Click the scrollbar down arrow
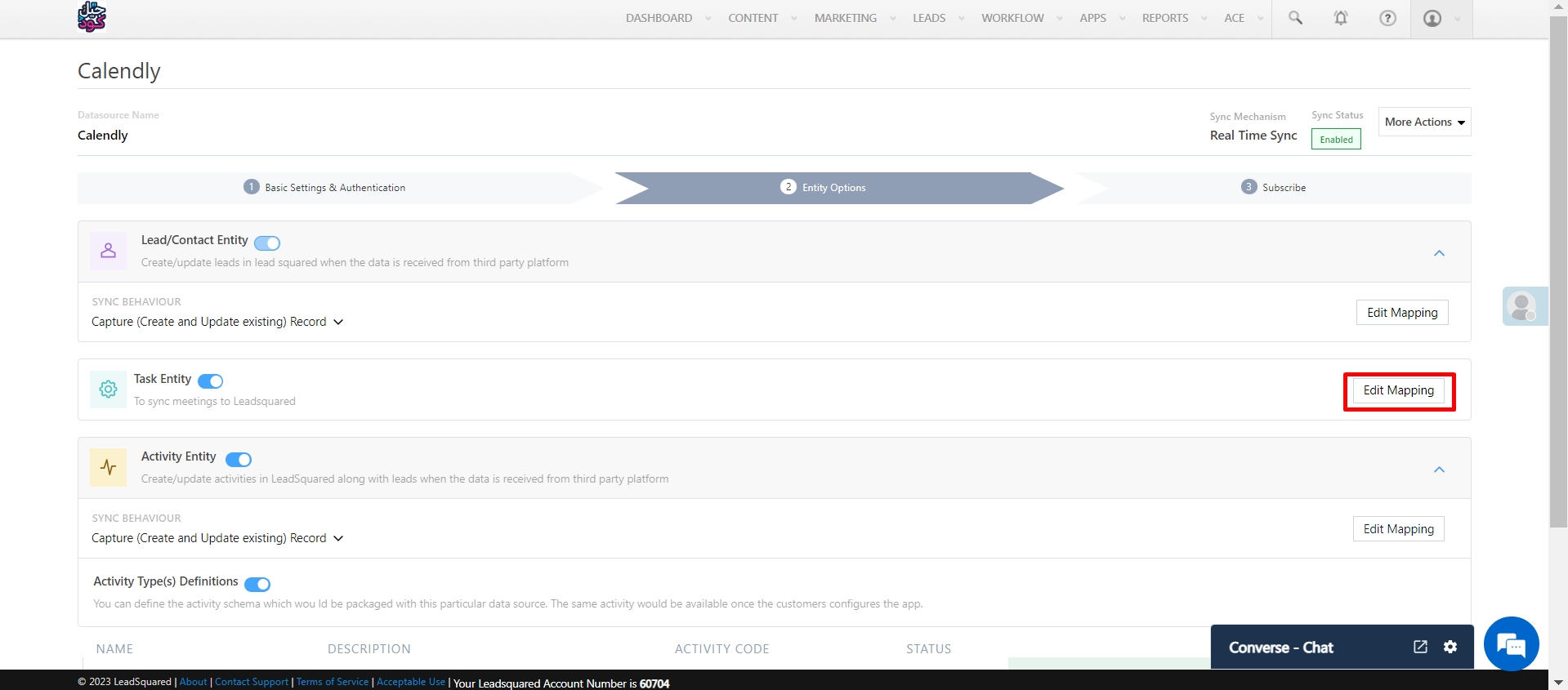Viewport: 1568px width, 690px height. pos(1558,682)
